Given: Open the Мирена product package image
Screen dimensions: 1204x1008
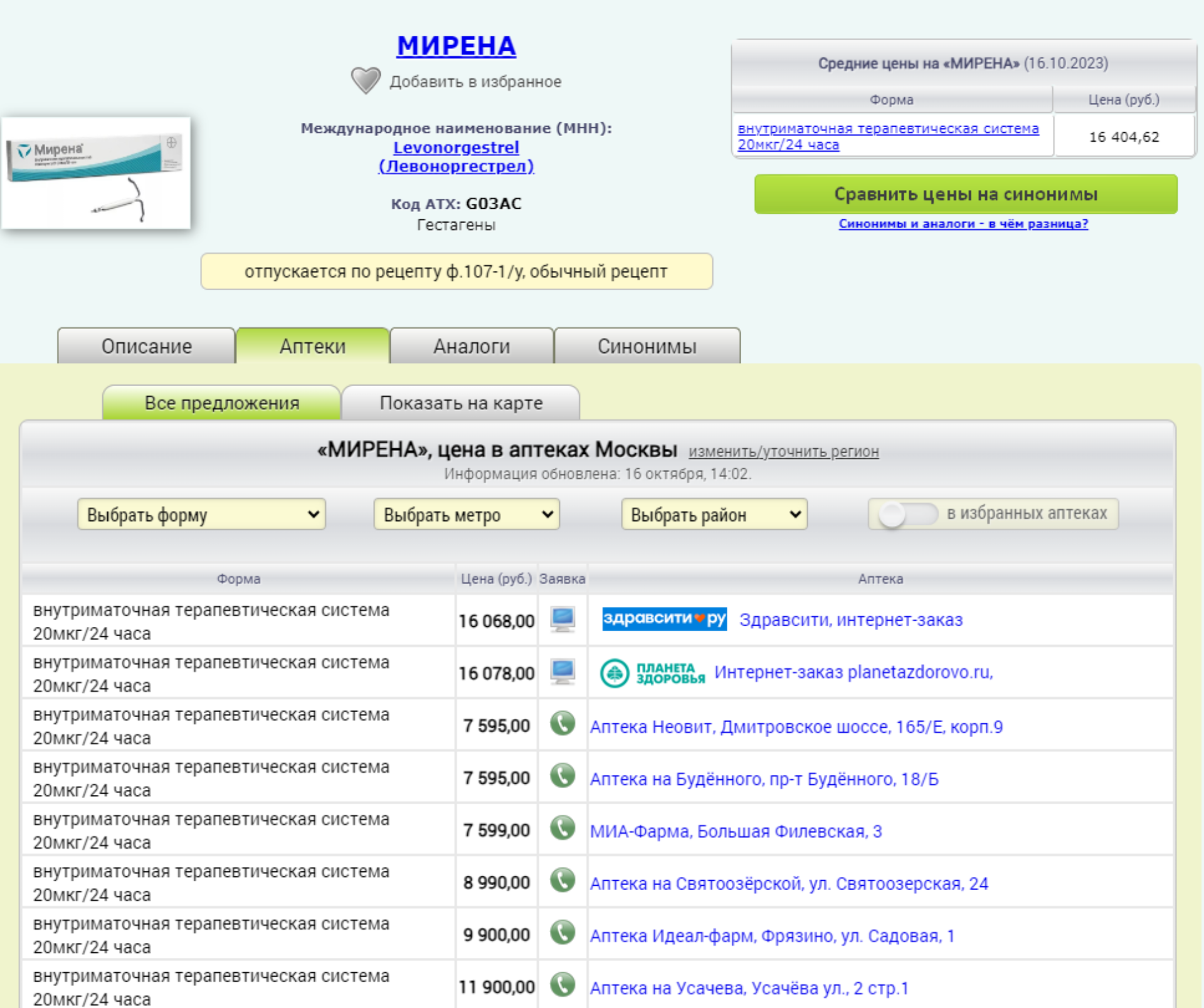Looking at the screenshot, I should point(96,173).
